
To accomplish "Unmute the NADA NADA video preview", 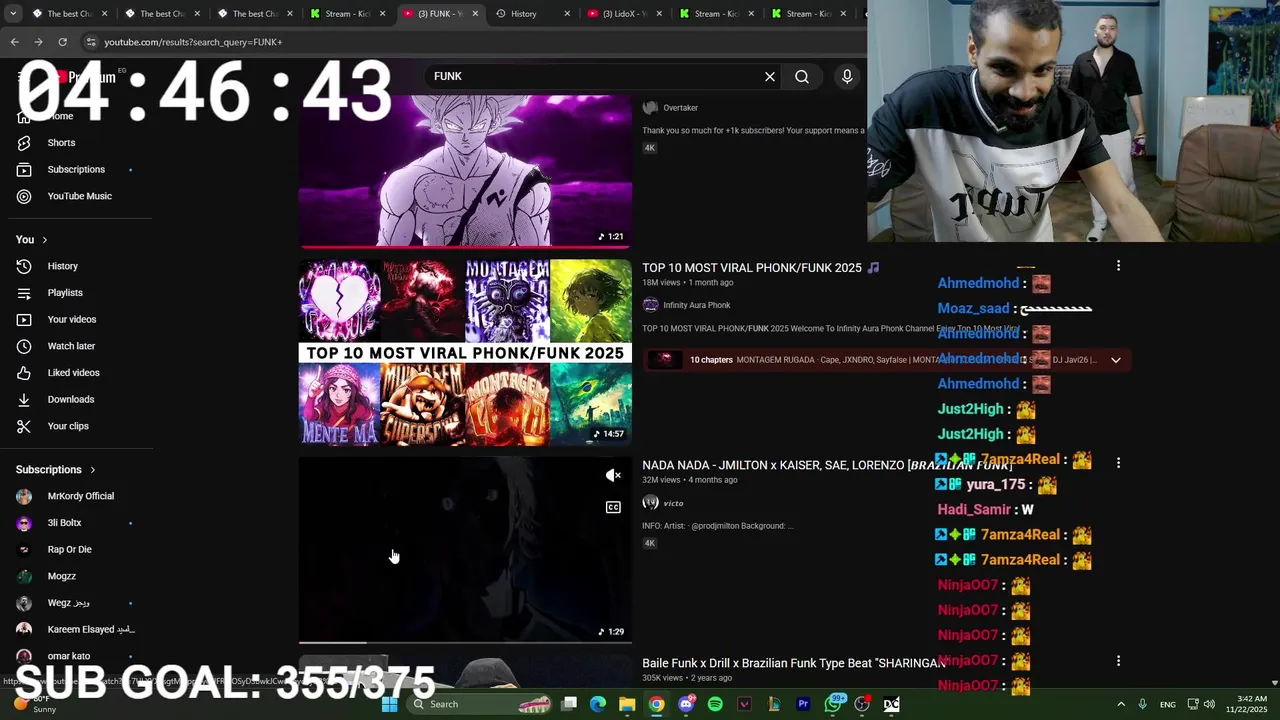I will [613, 476].
